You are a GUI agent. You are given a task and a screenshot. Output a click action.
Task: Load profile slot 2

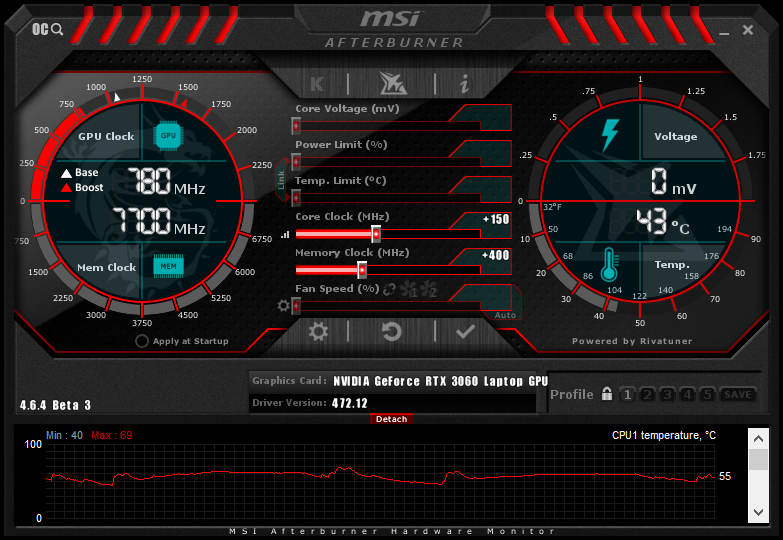647,395
